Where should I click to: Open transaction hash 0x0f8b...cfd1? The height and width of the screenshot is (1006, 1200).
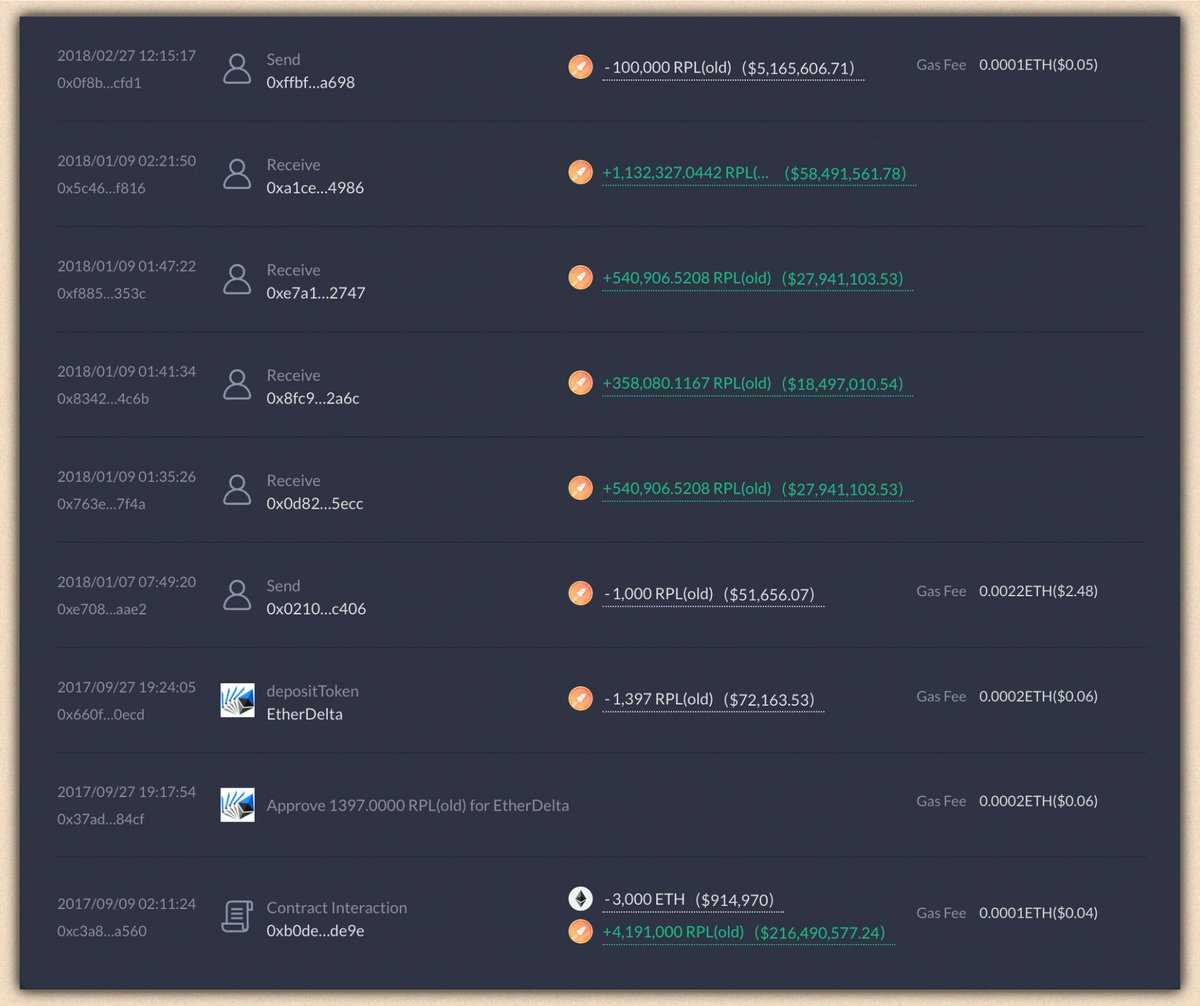[99, 82]
